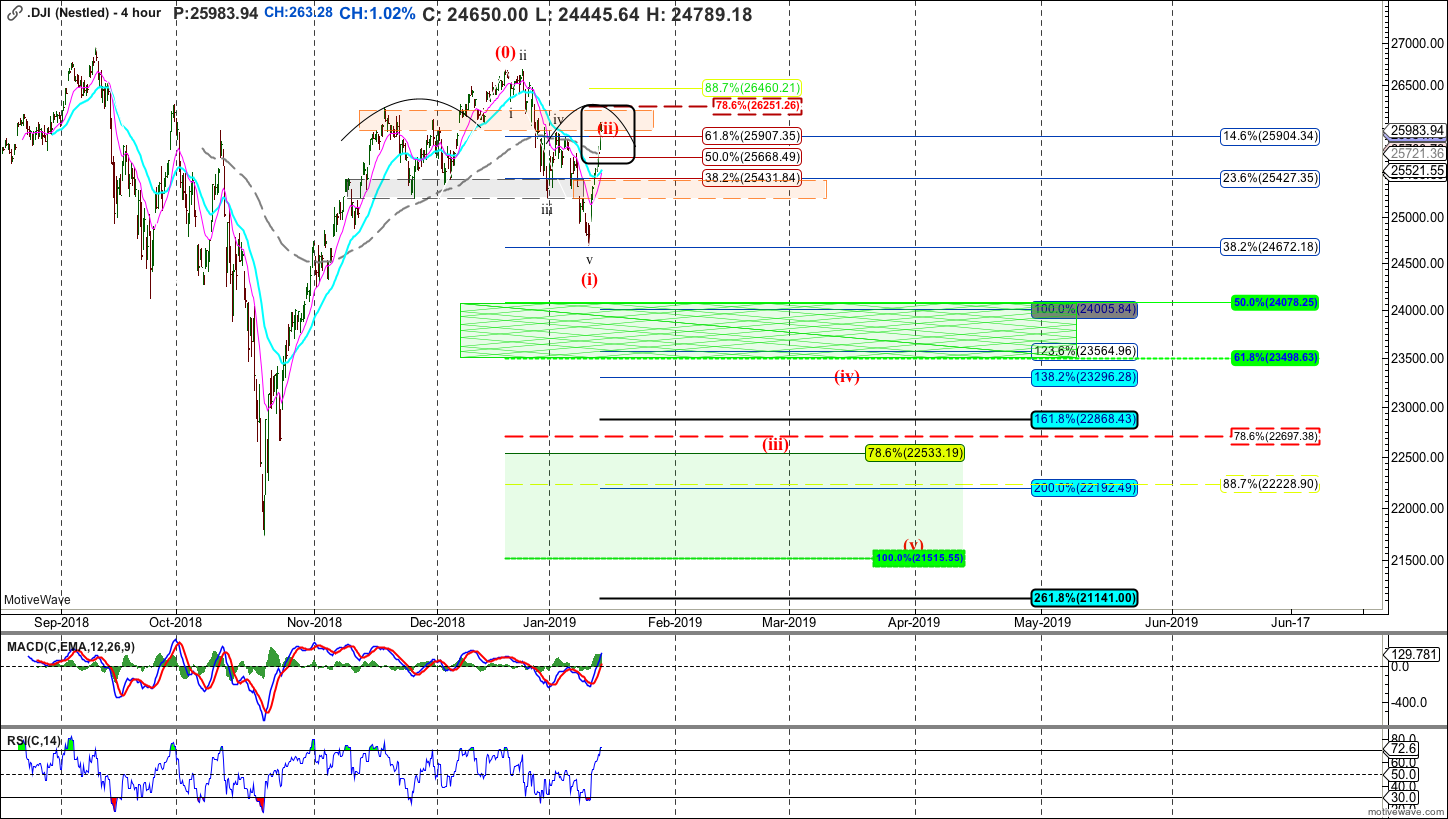This screenshot has height=819, width=1448.
Task: Click the green hatched target zone box
Action: [768, 331]
